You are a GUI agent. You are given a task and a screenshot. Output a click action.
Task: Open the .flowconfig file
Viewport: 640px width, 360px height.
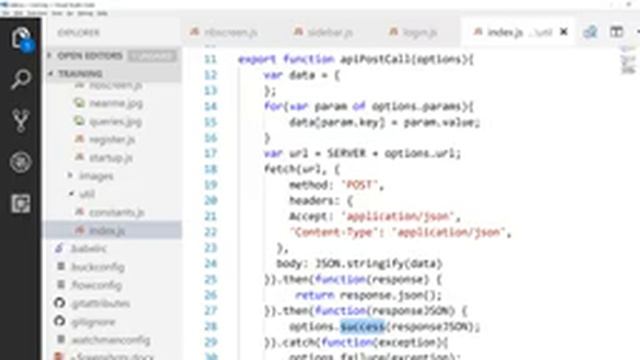click(96, 285)
